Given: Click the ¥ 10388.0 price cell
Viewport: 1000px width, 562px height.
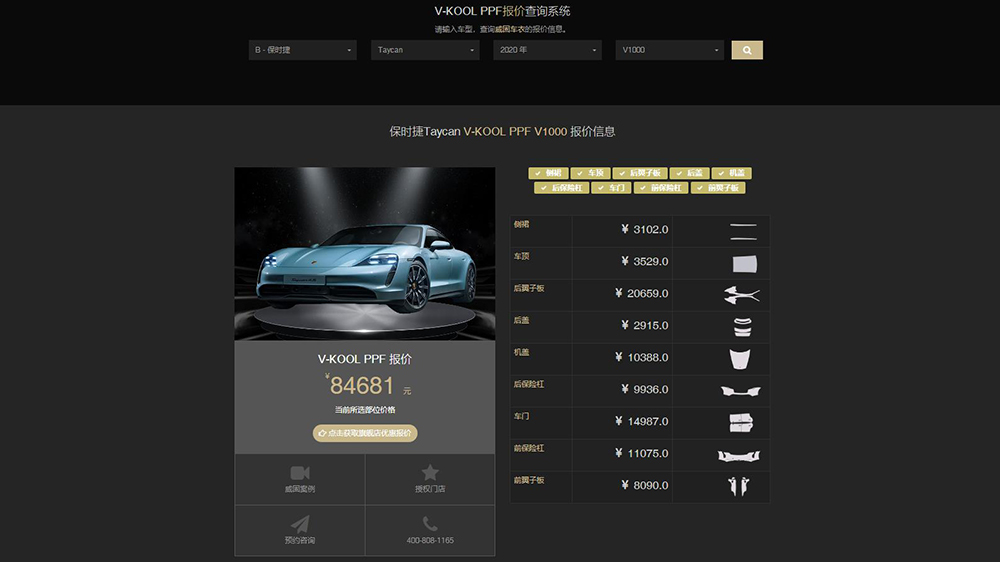Looking at the screenshot, I should point(622,359).
